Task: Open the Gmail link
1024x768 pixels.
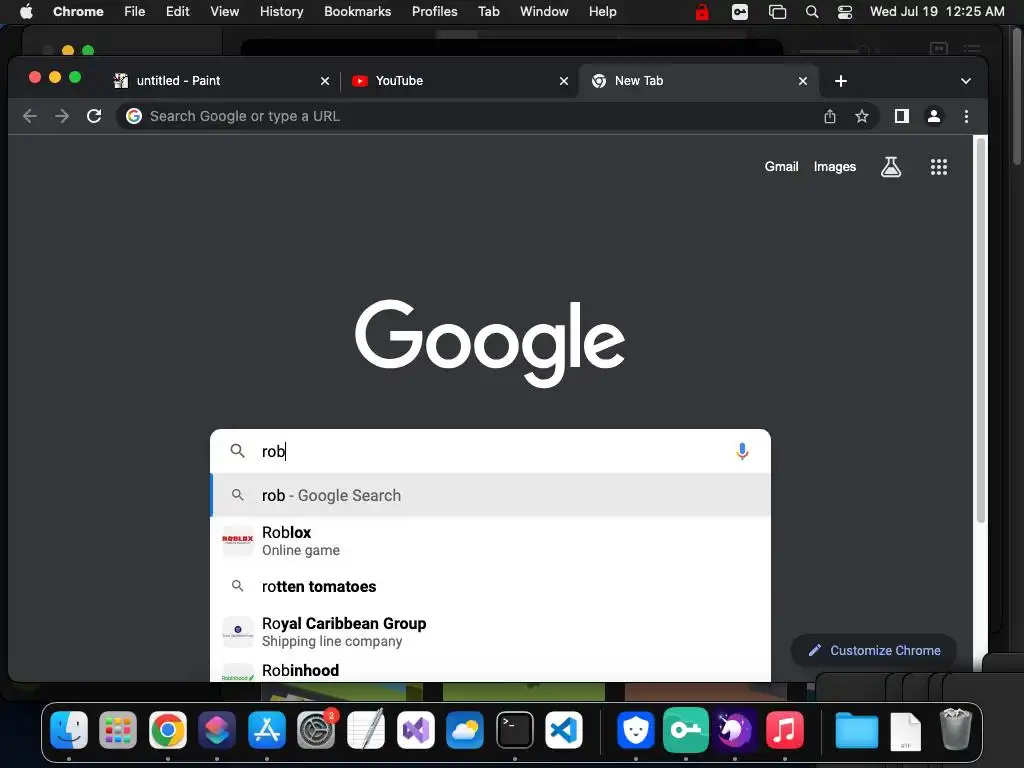Action: click(x=781, y=167)
